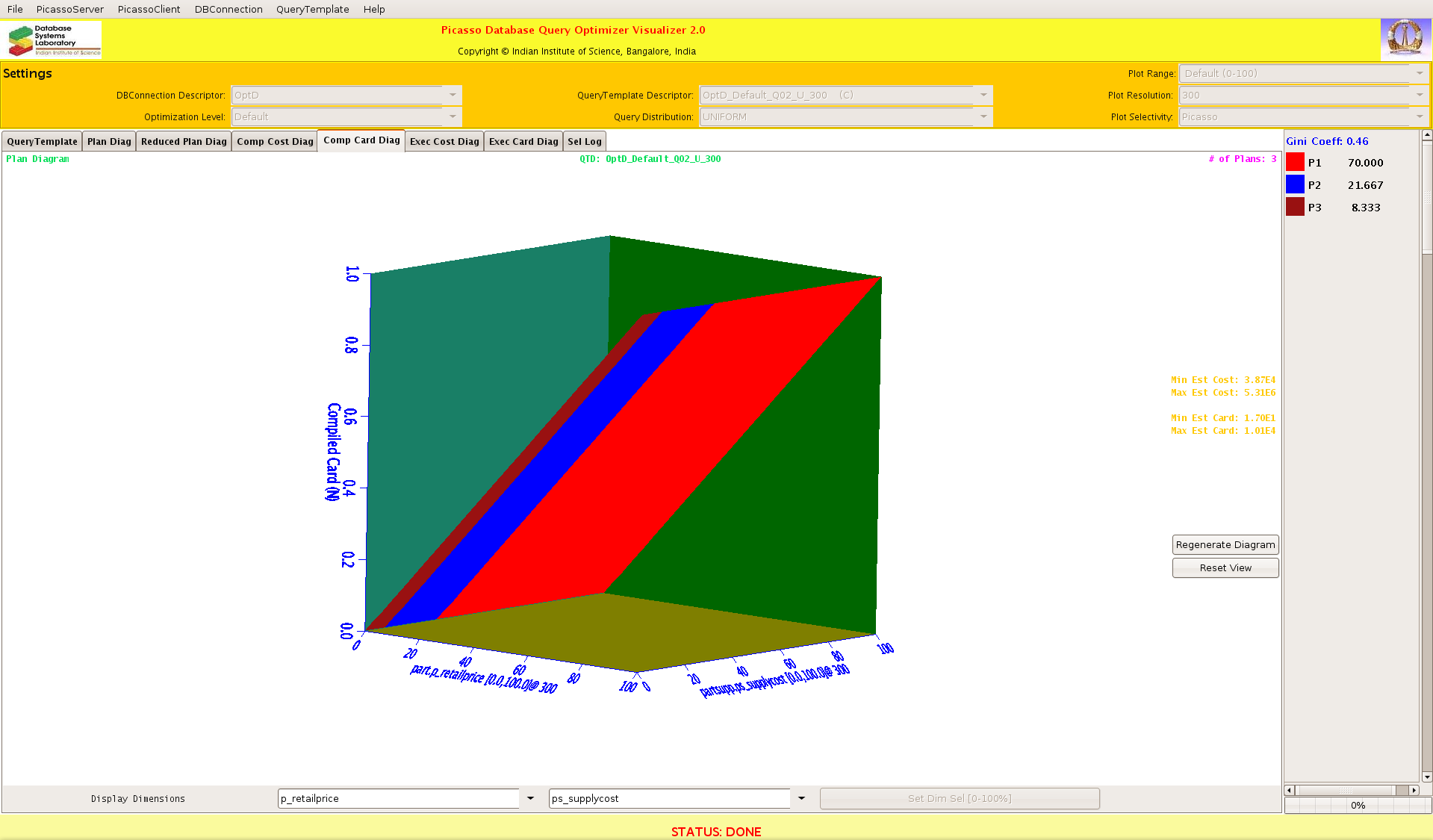Screen dimensions: 1433x840
Task: Open the PicassoServer menu
Action: (x=70, y=9)
